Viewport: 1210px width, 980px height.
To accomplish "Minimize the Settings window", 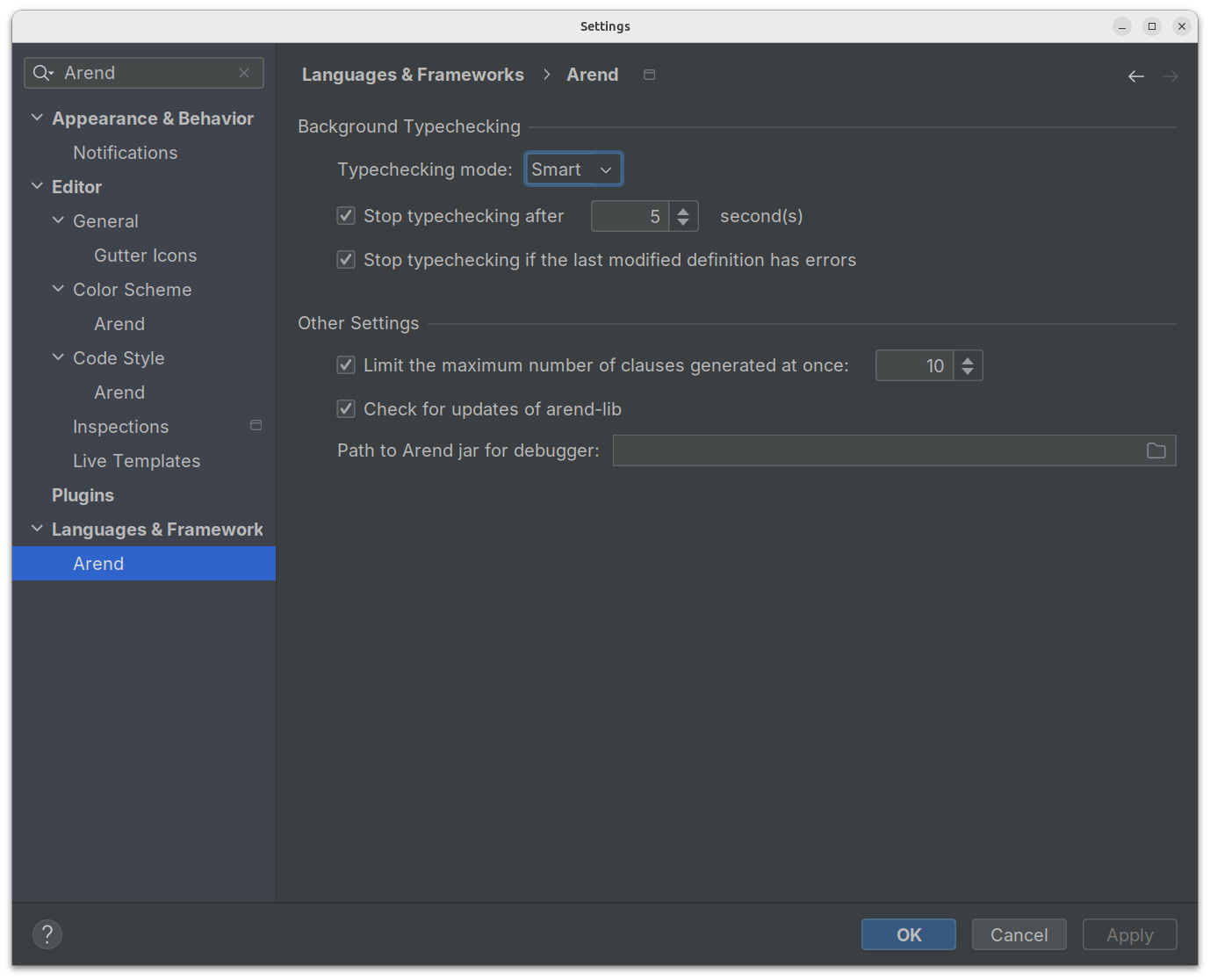I will coord(1122,26).
